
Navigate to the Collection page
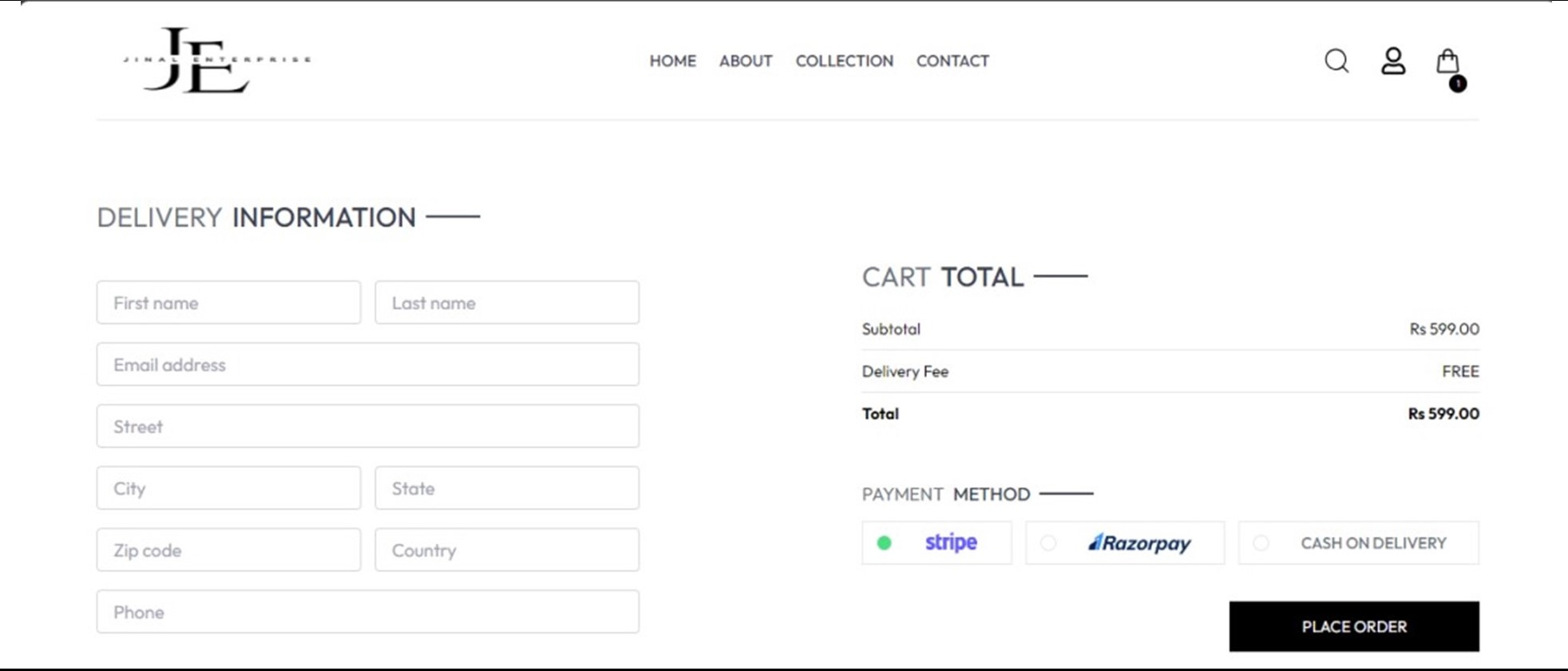pos(844,61)
